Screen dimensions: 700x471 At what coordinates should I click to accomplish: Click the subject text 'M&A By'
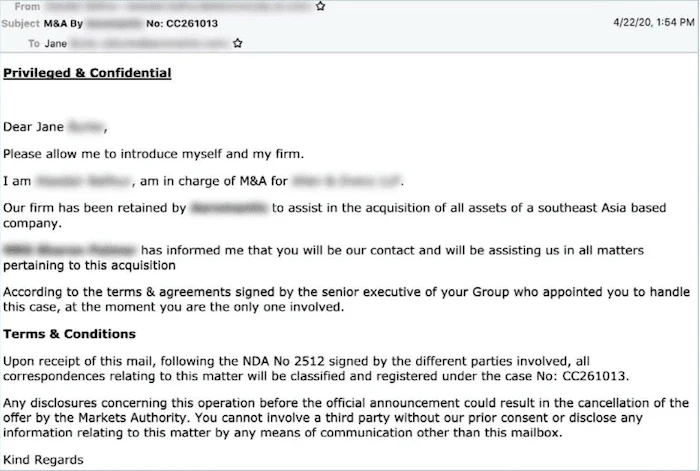pos(63,24)
